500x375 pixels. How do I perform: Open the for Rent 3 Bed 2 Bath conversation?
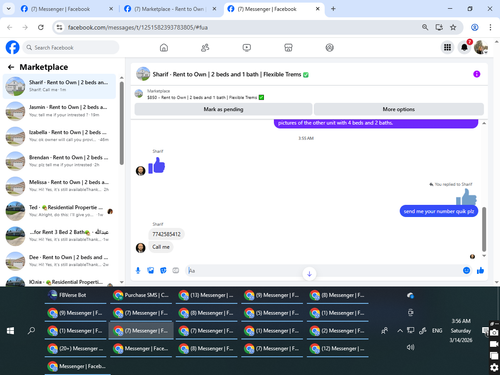[59, 236]
